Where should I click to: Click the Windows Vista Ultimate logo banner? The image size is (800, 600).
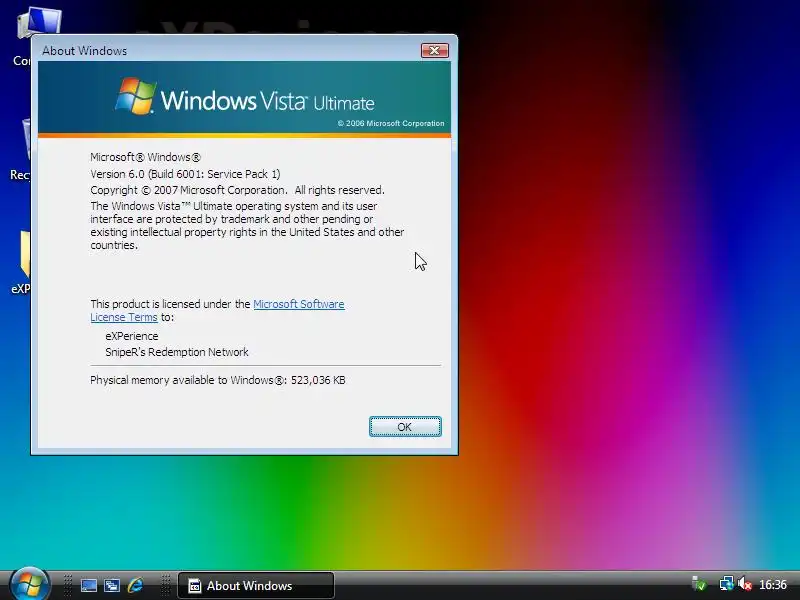(x=244, y=97)
